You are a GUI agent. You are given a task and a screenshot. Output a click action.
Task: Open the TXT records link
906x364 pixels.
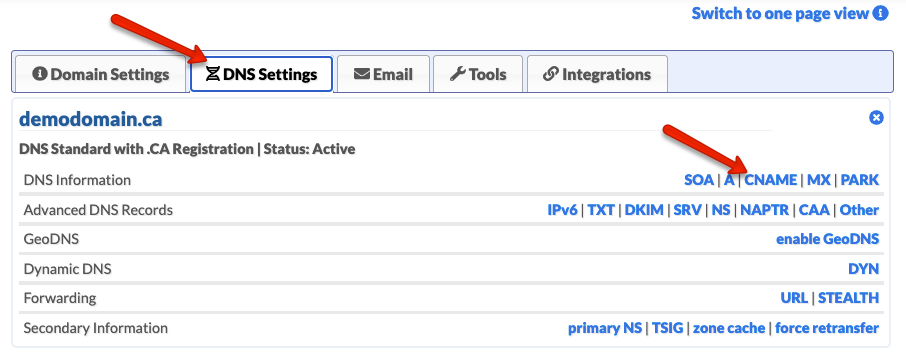tap(601, 210)
